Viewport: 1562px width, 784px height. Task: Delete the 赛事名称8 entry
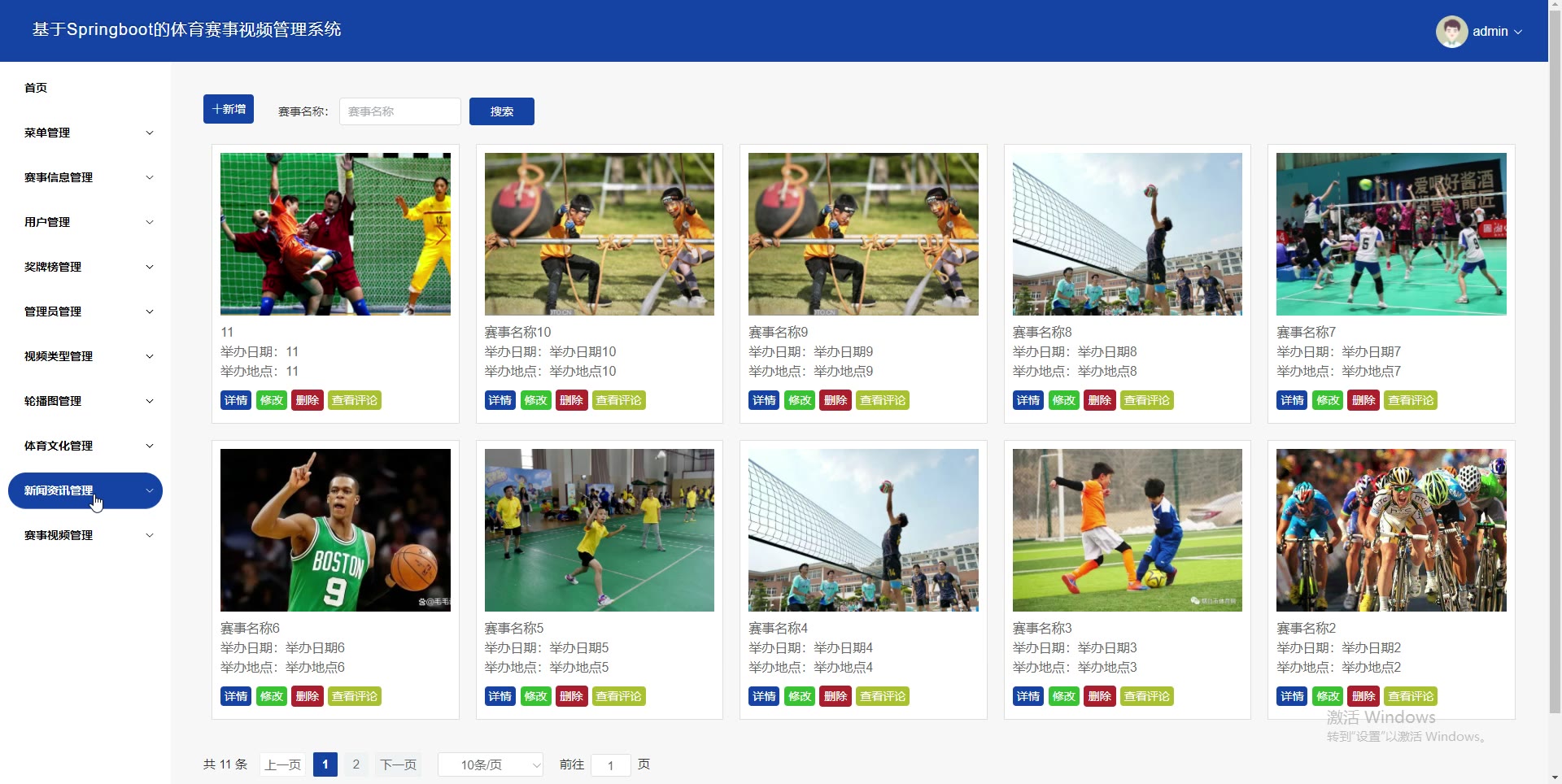(1100, 400)
